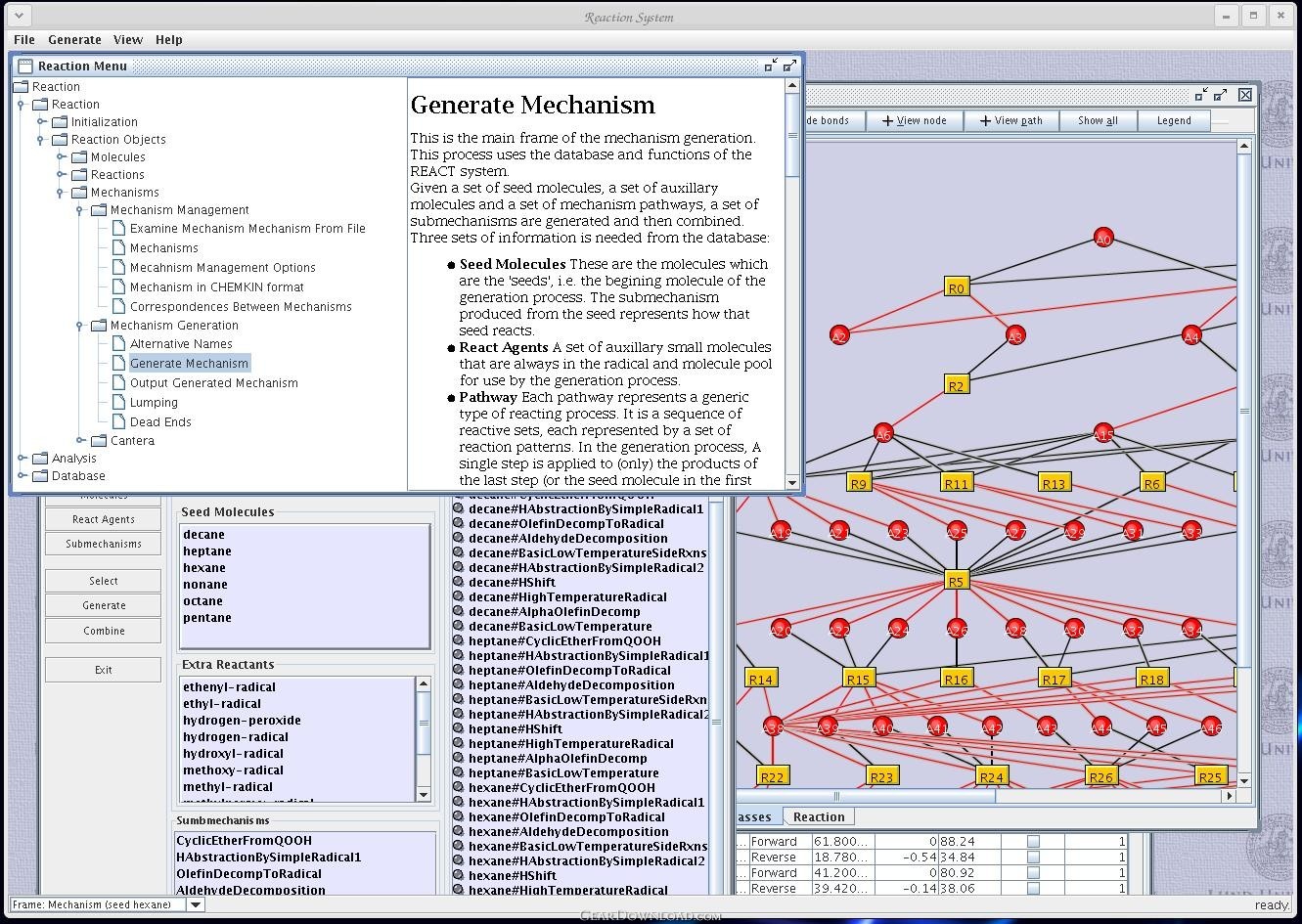1302x924 pixels.
Task: Select reaction node R23 in the graph
Action: coord(882,776)
